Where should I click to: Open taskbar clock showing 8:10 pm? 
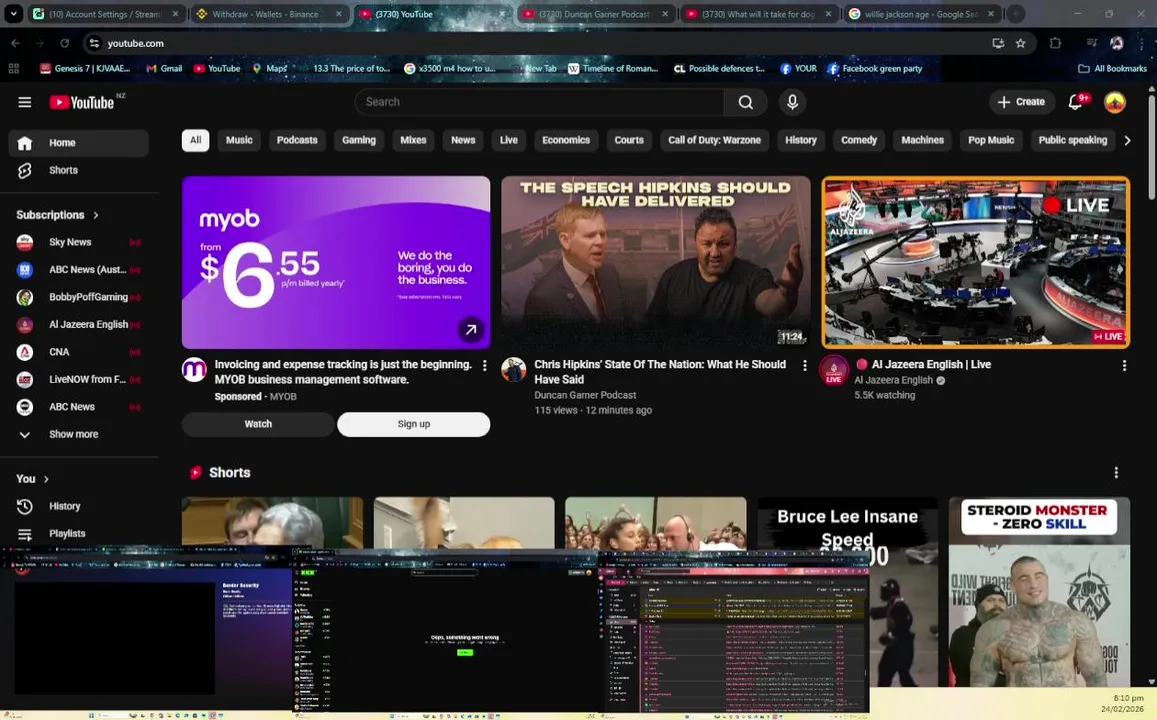[1122, 704]
